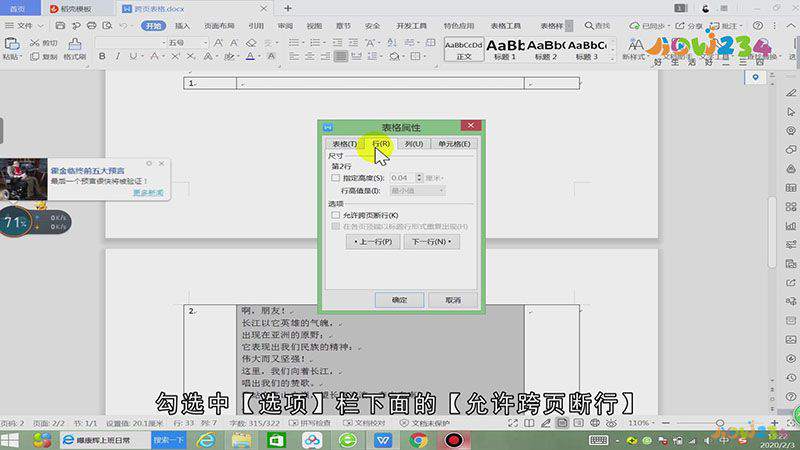Click the Paste (粘贴) icon

click(x=11, y=44)
